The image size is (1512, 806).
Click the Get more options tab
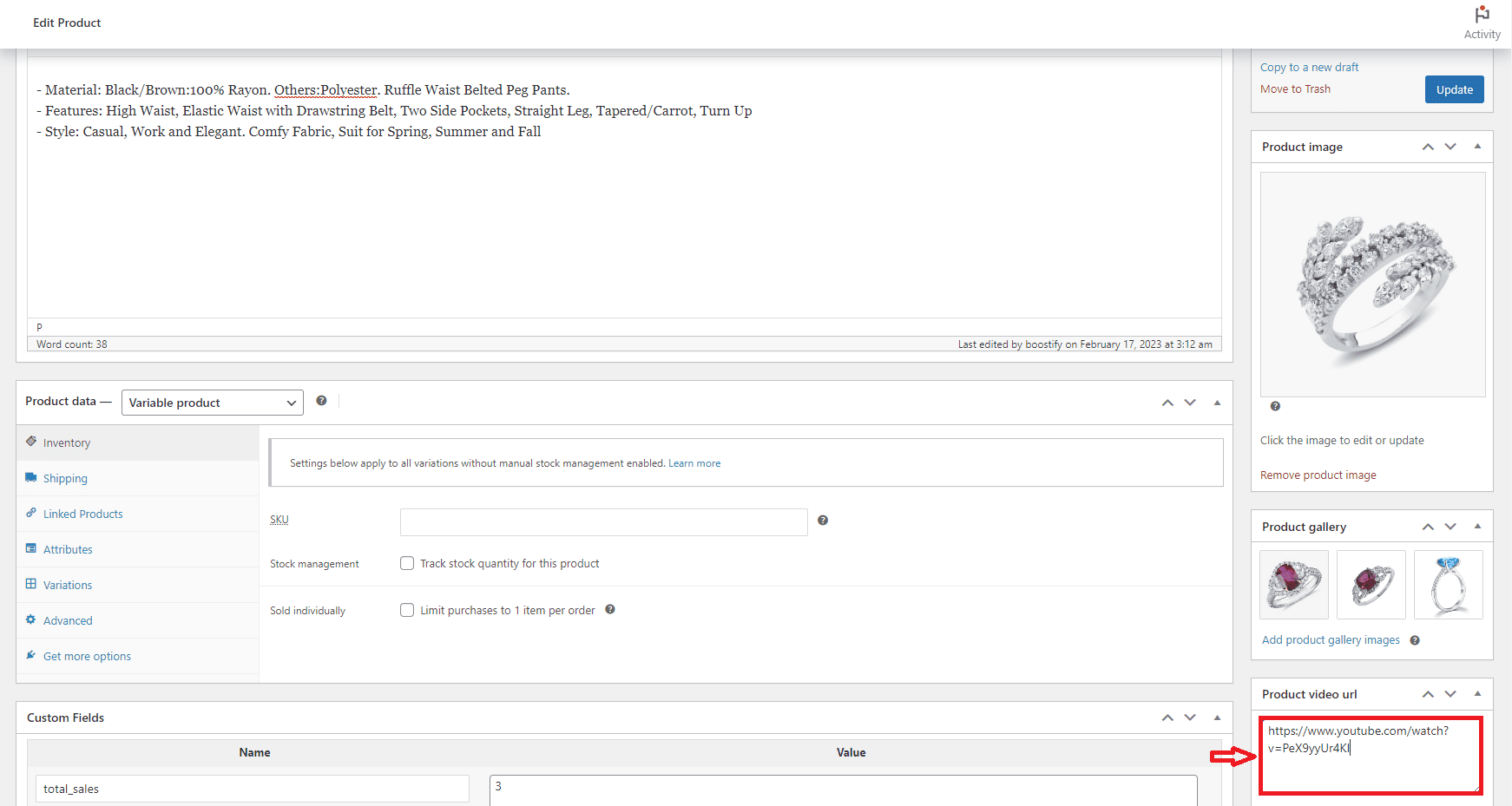point(138,656)
